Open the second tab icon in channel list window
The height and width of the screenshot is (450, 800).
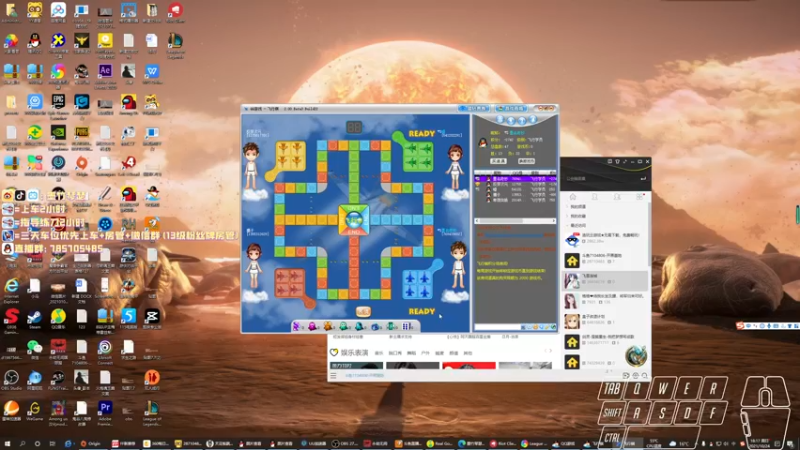595,197
